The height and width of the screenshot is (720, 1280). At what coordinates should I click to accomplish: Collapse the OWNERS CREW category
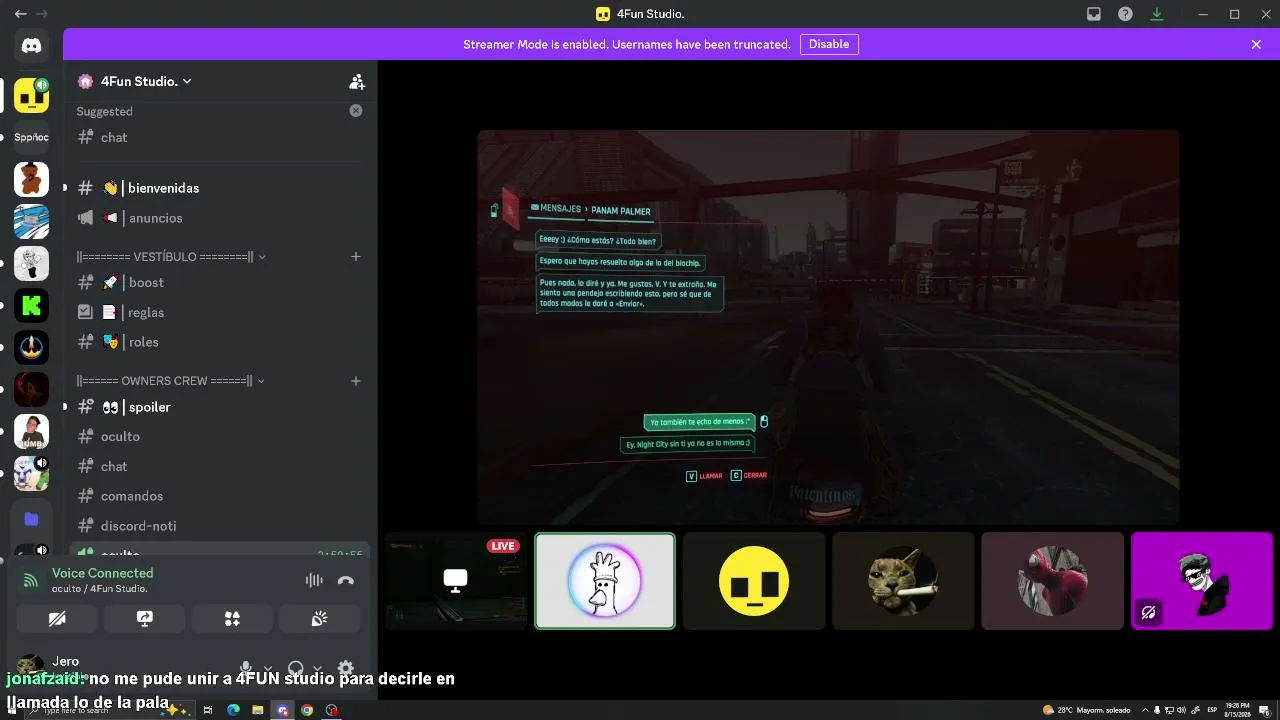171,381
